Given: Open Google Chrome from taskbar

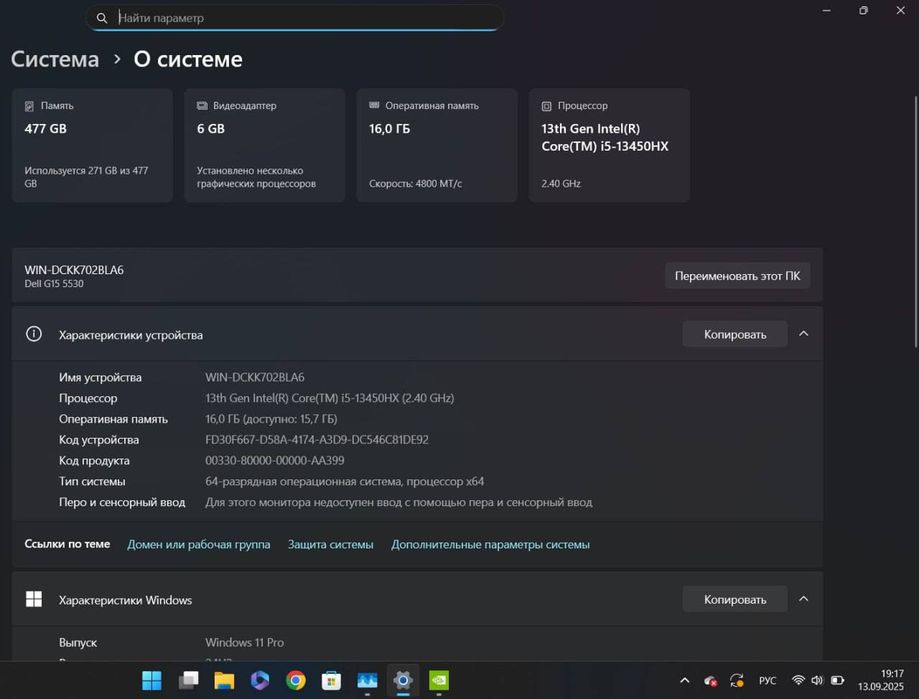Looking at the screenshot, I should 295,680.
